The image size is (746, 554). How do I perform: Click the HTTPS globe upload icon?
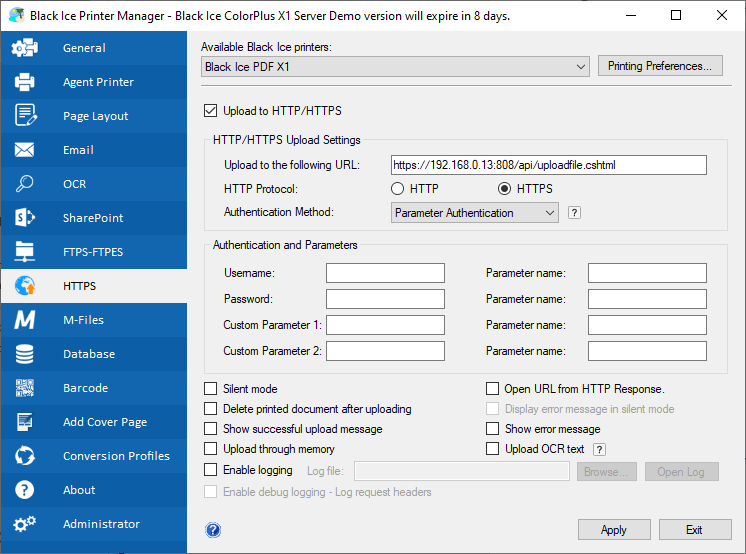(25, 286)
